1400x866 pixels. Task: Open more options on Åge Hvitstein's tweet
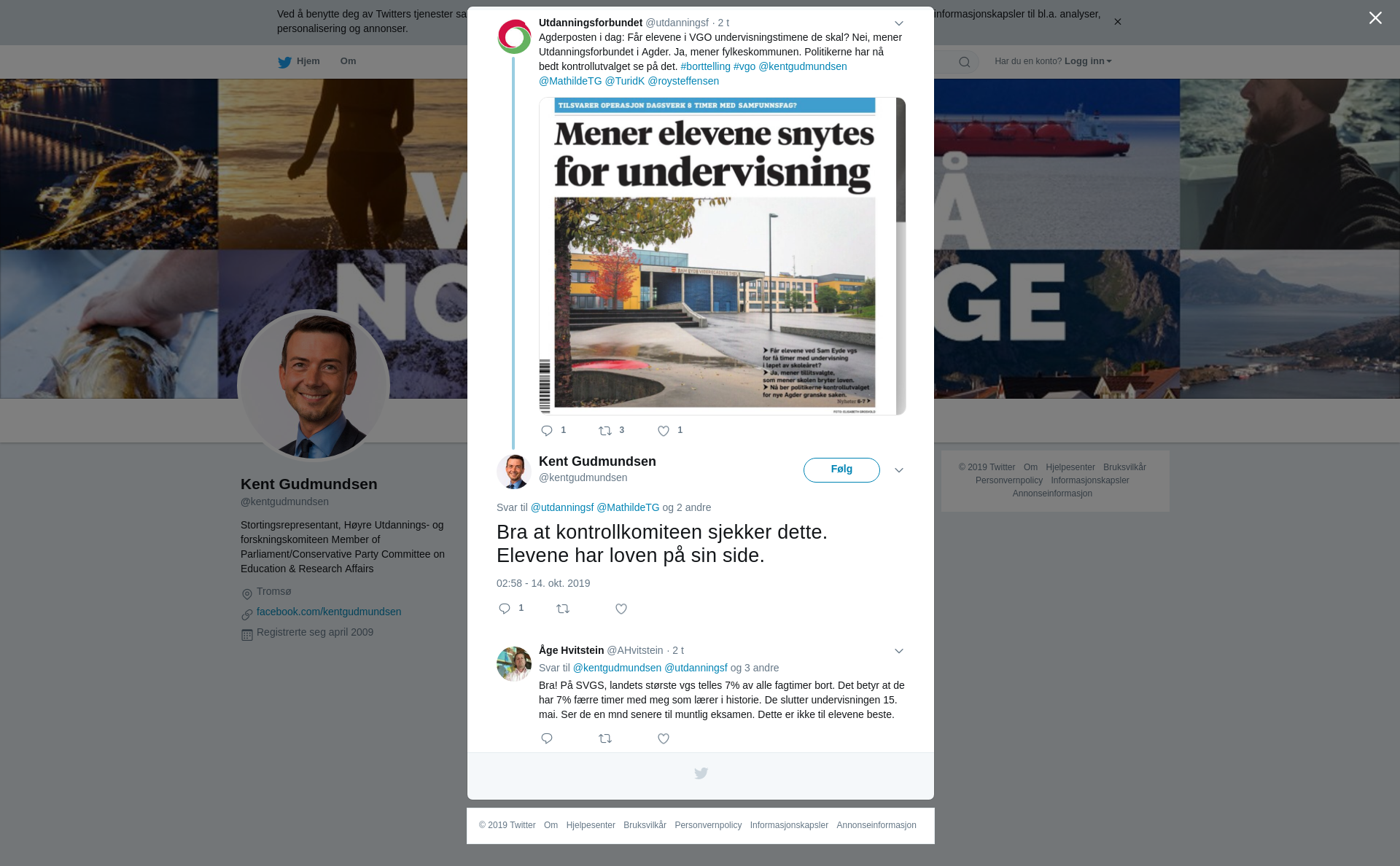[899, 651]
